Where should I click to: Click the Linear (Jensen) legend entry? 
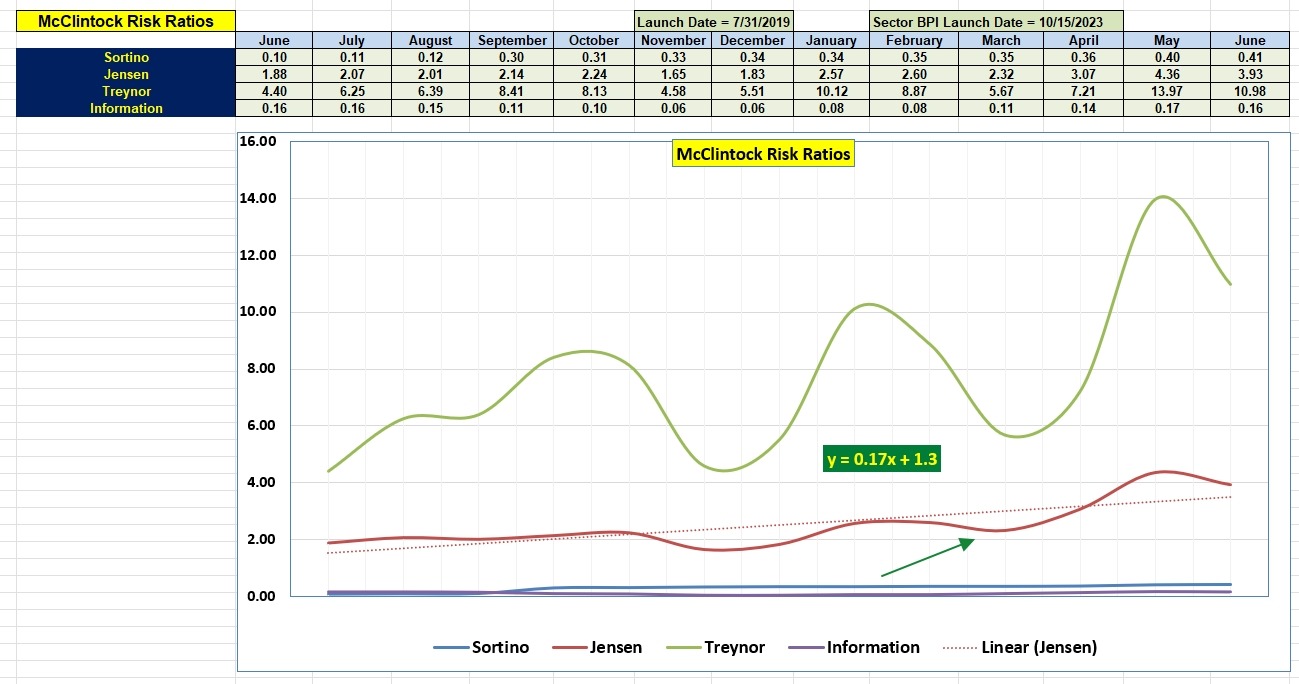click(1020, 648)
